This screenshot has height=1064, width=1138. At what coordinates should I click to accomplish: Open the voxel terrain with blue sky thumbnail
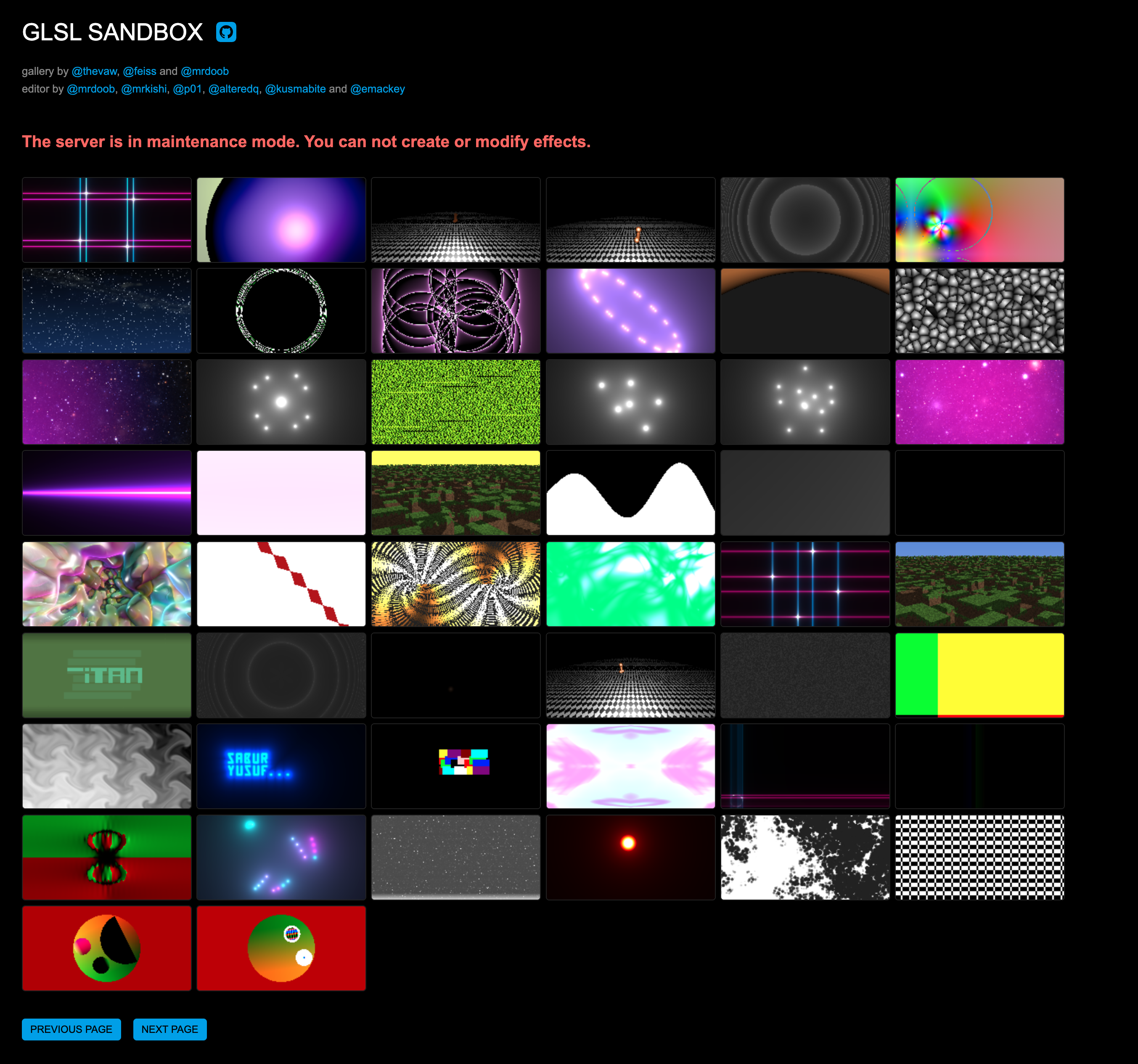point(979,584)
